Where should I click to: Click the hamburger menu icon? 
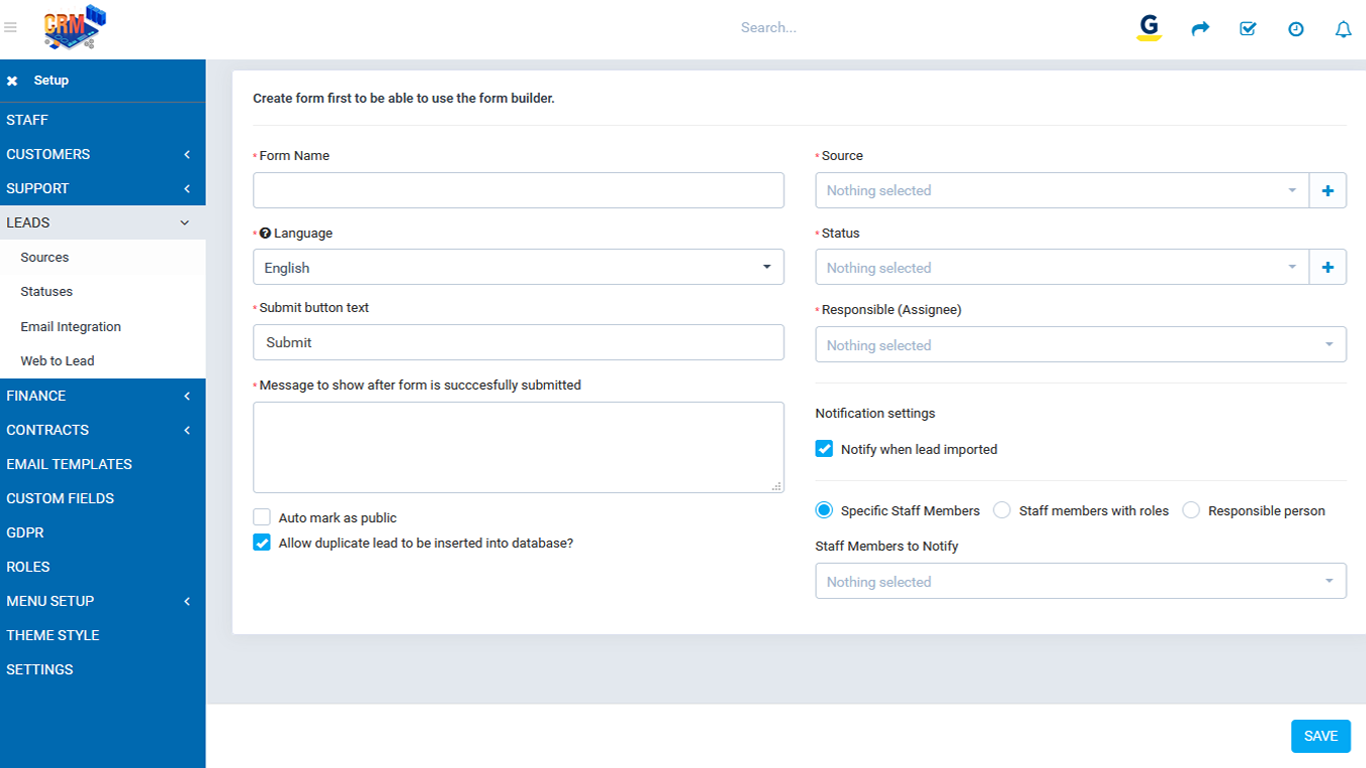pos(11,28)
